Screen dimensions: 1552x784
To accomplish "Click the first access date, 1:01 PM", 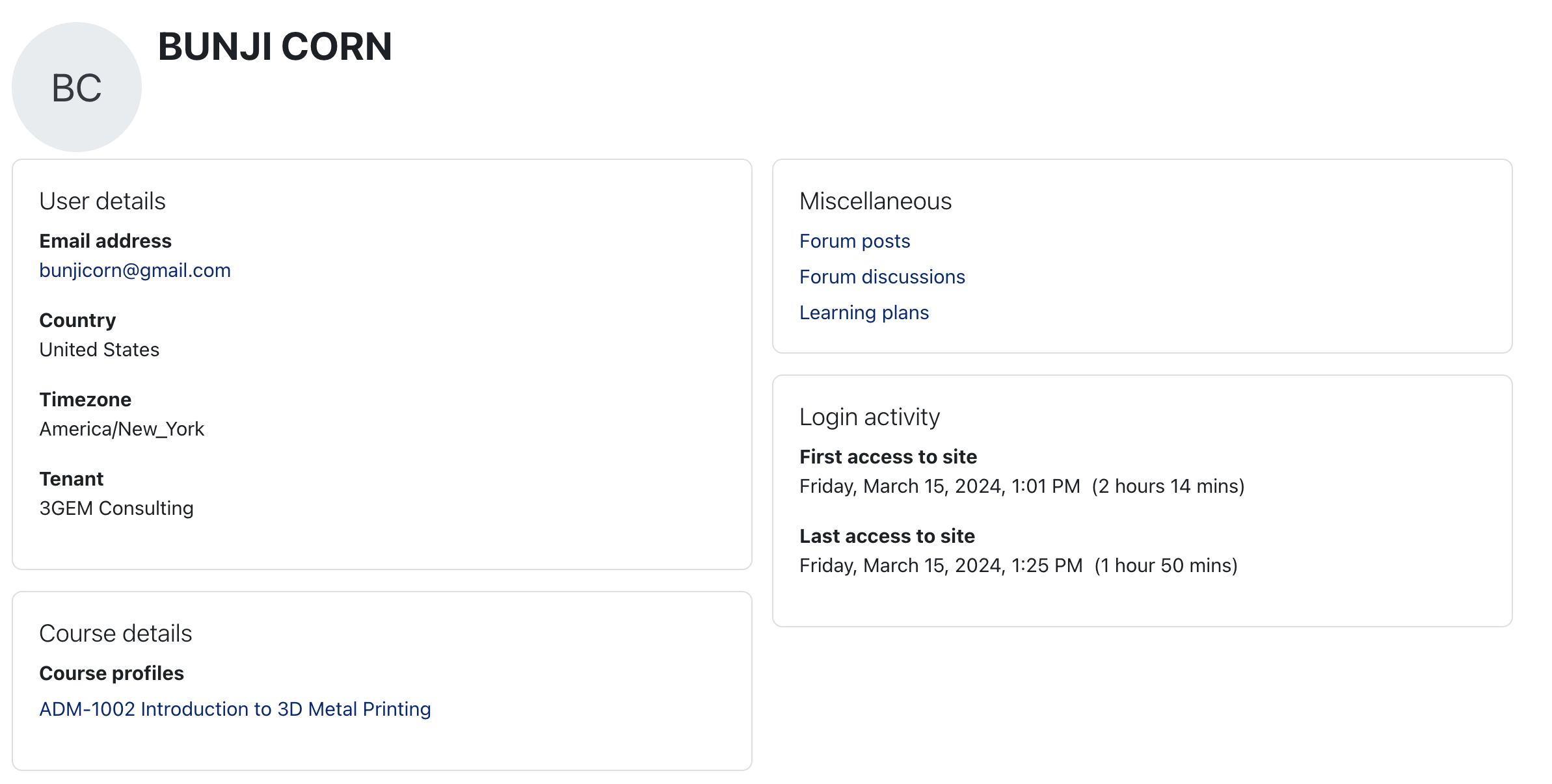I will (939, 486).
